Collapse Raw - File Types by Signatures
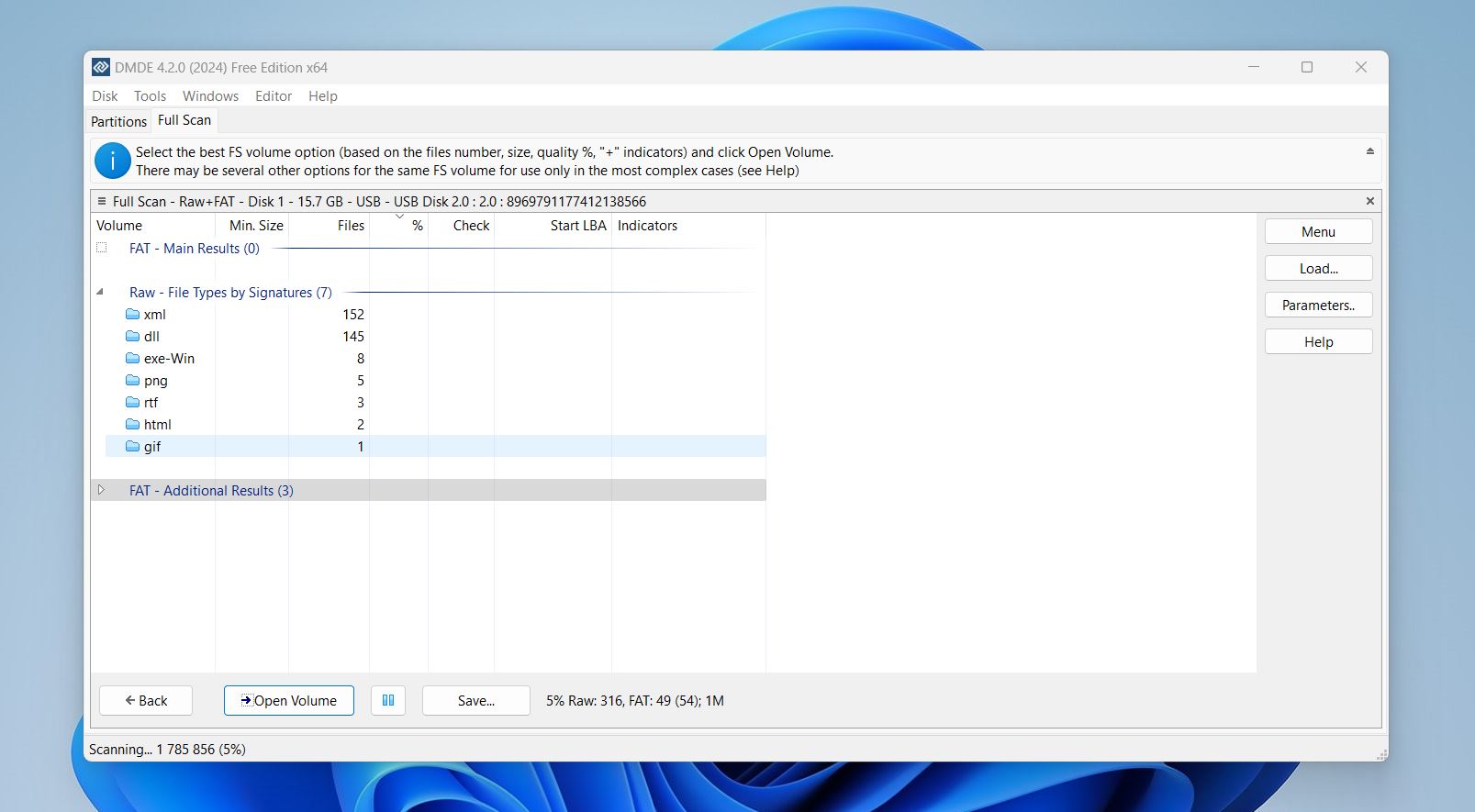 click(100, 293)
